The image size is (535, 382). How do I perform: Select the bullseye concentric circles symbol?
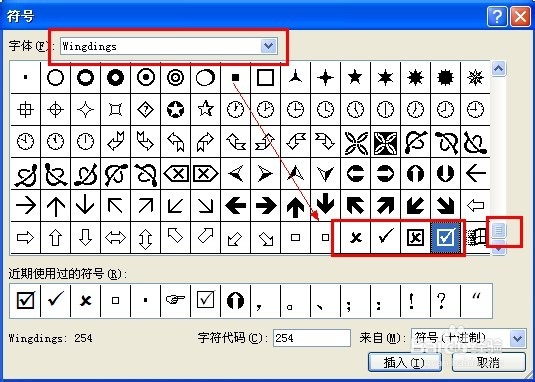tap(175, 78)
